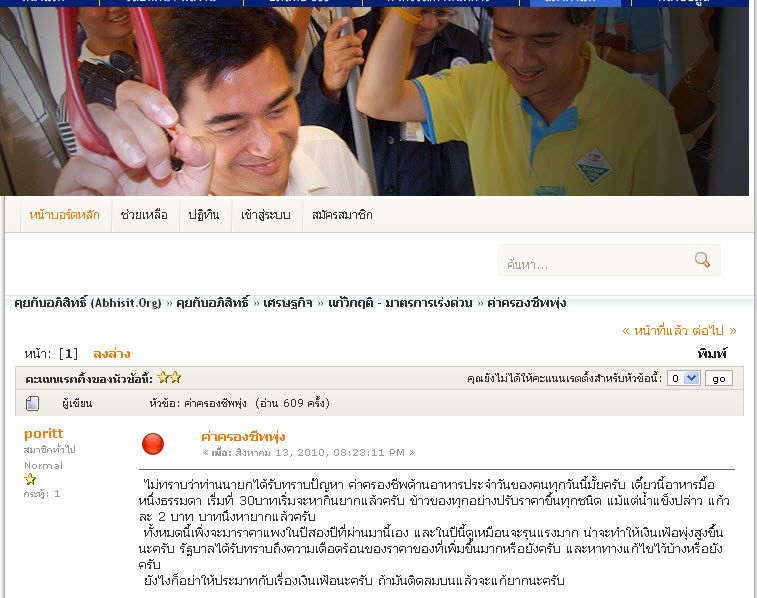The image size is (757, 598).
Task: Open poritt's user profile link
Action: point(43,433)
